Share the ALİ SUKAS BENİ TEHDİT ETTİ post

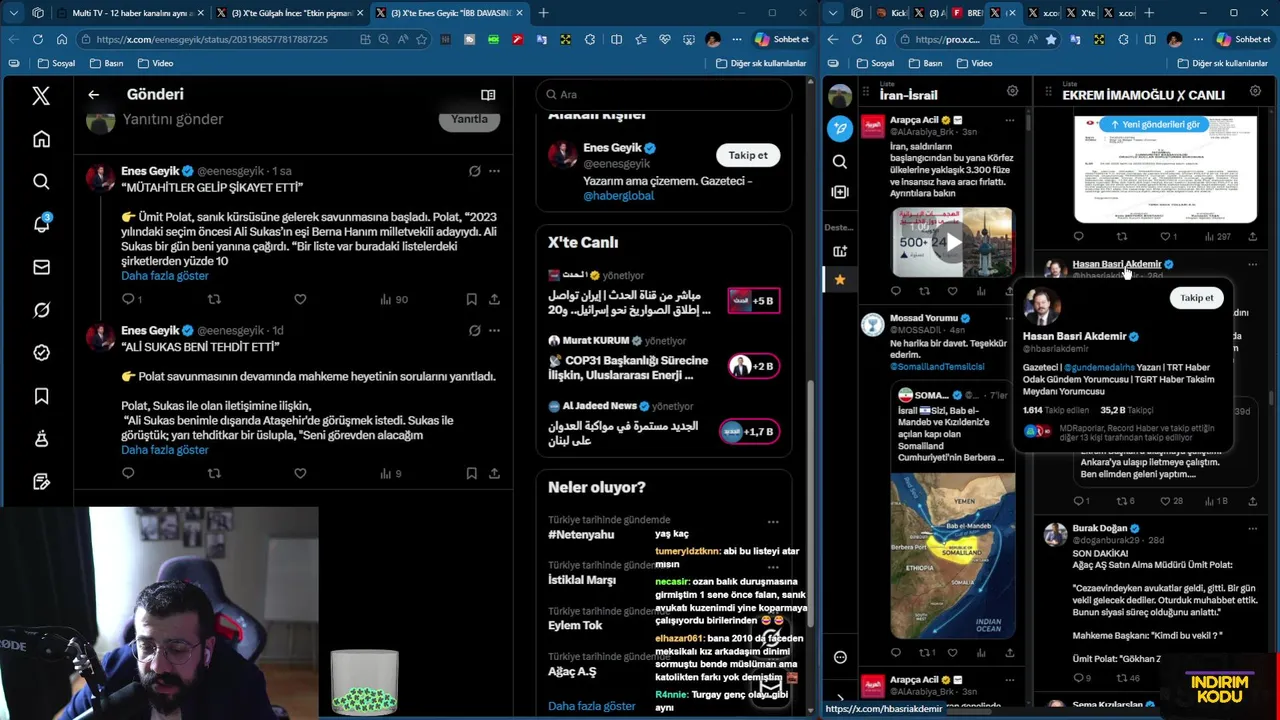[494, 473]
